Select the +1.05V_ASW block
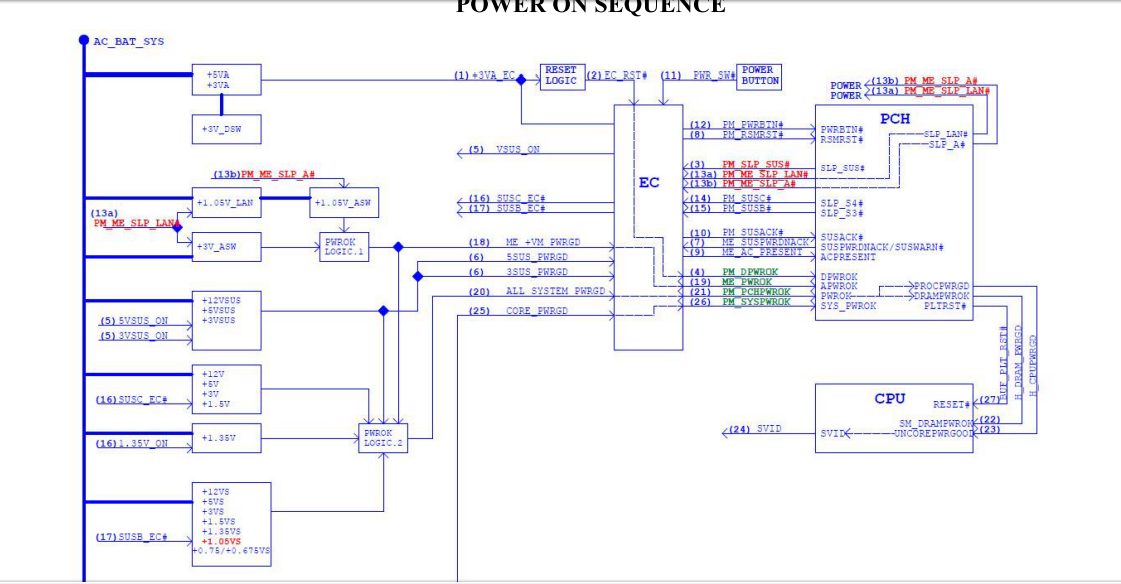This screenshot has height=584, width=1121. pos(344,203)
